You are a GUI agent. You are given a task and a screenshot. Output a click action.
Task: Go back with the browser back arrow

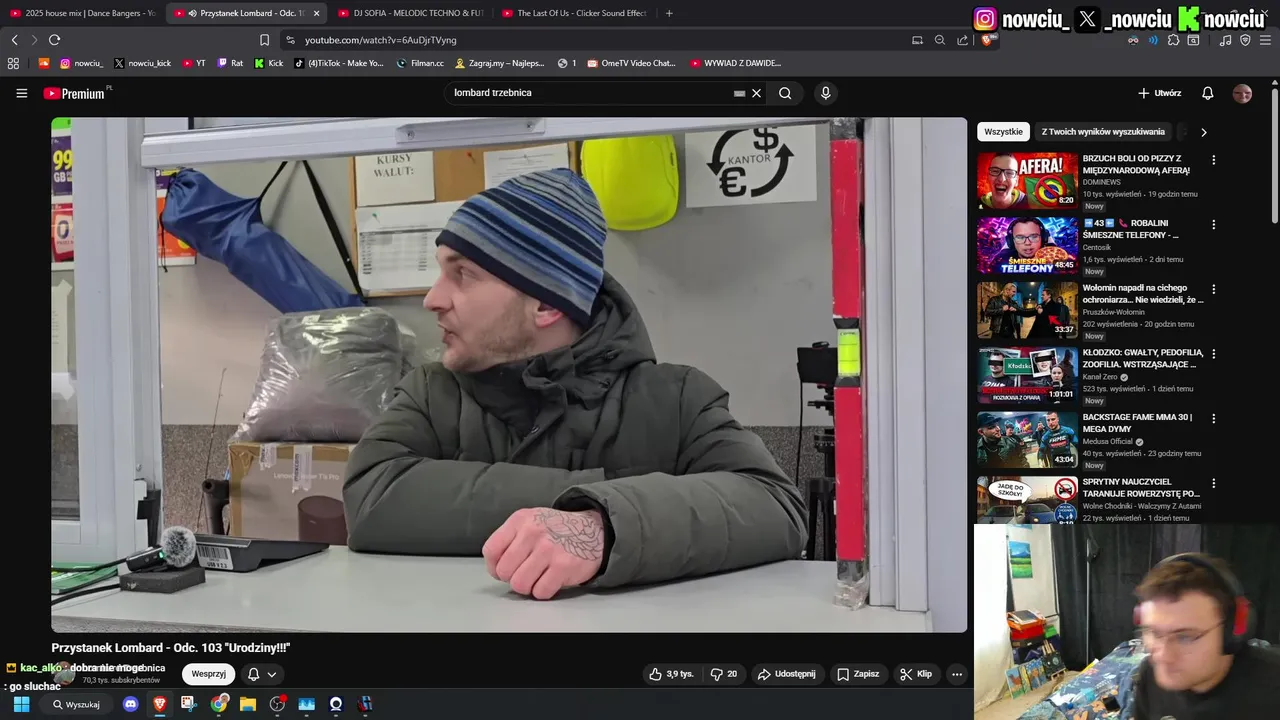[x=14, y=40]
